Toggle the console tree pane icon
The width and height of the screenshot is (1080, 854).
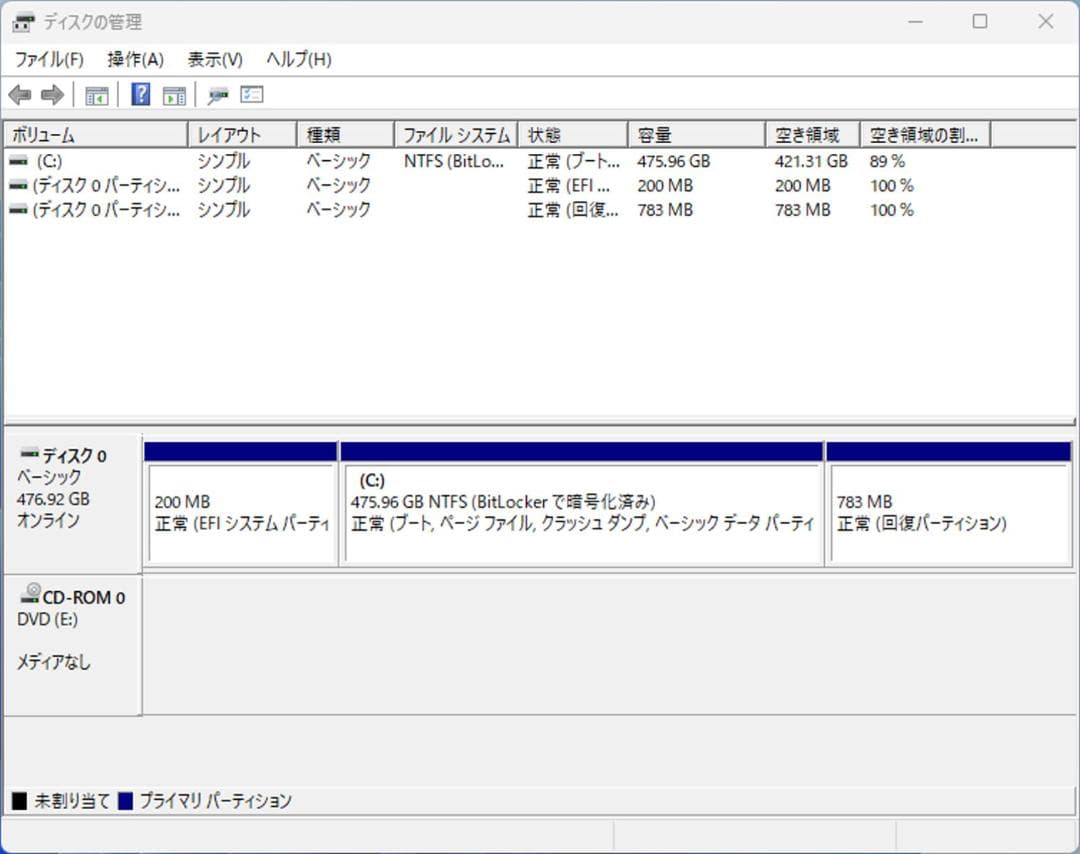pos(96,94)
